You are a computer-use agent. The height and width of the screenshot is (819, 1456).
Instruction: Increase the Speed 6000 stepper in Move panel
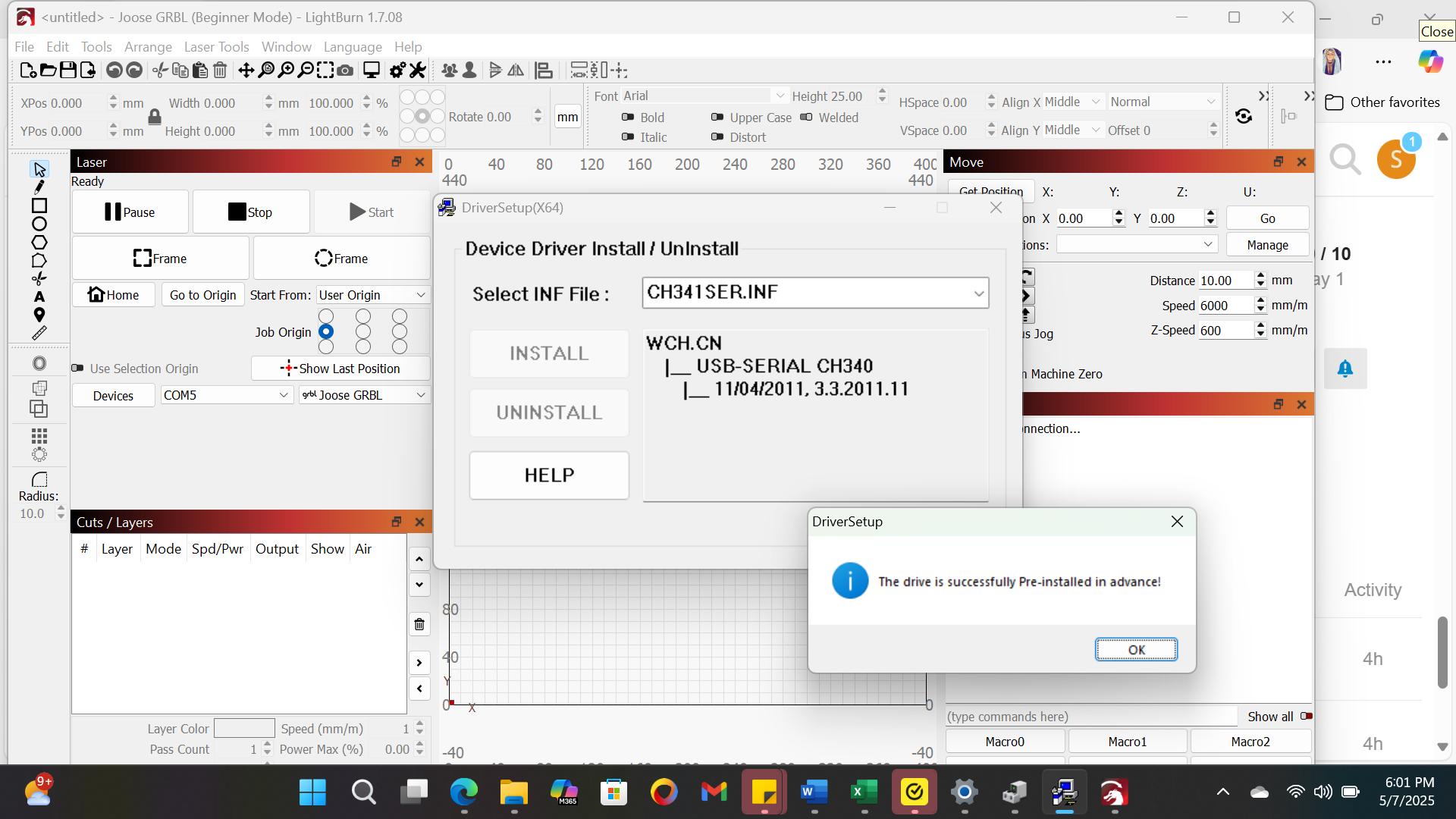coord(1260,301)
